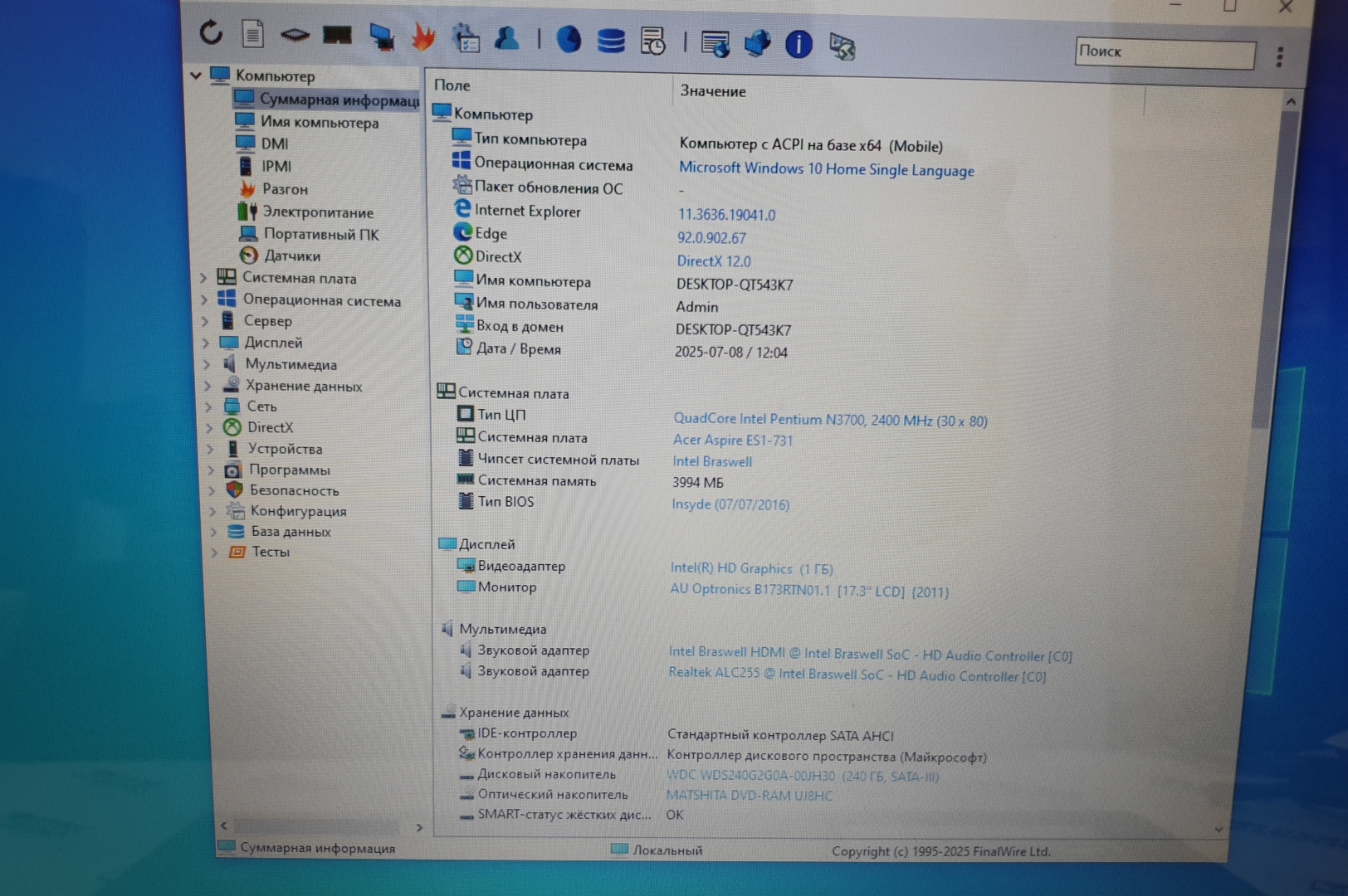Click the blue user silhouette toolbar icon

coord(506,37)
